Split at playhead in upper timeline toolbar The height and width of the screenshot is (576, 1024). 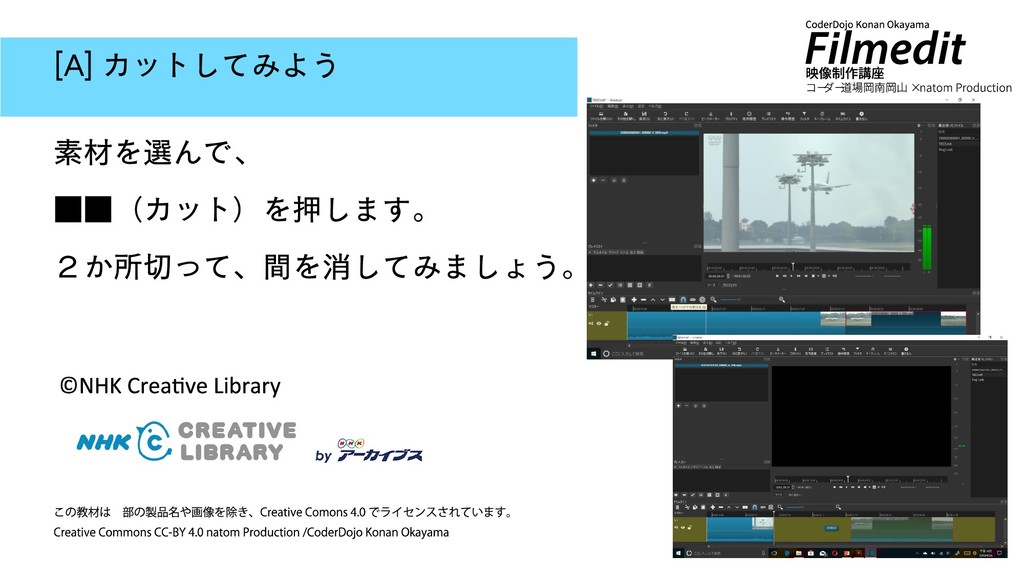pos(672,300)
